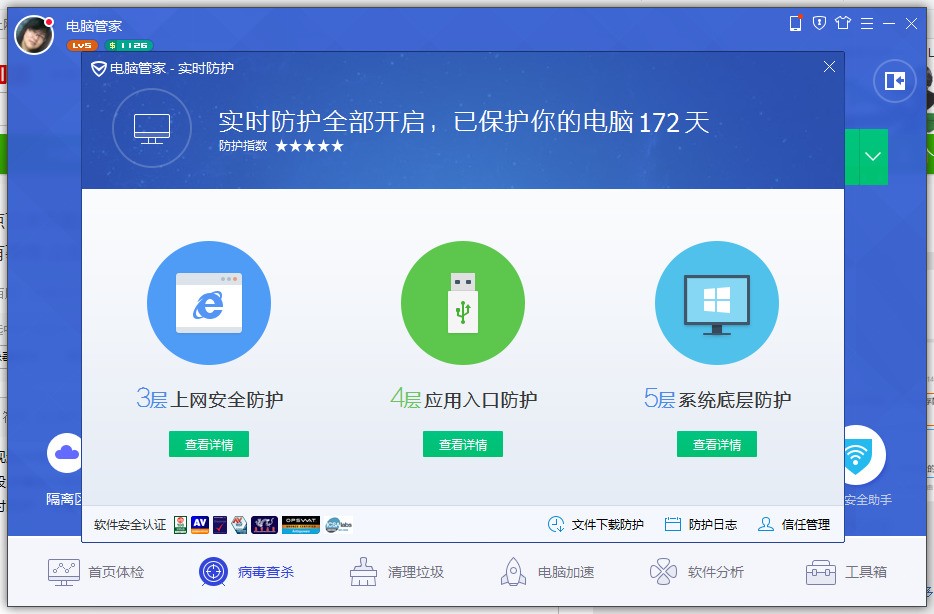Switch to 病毒查杀 tab
The width and height of the screenshot is (934, 614).
247,572
